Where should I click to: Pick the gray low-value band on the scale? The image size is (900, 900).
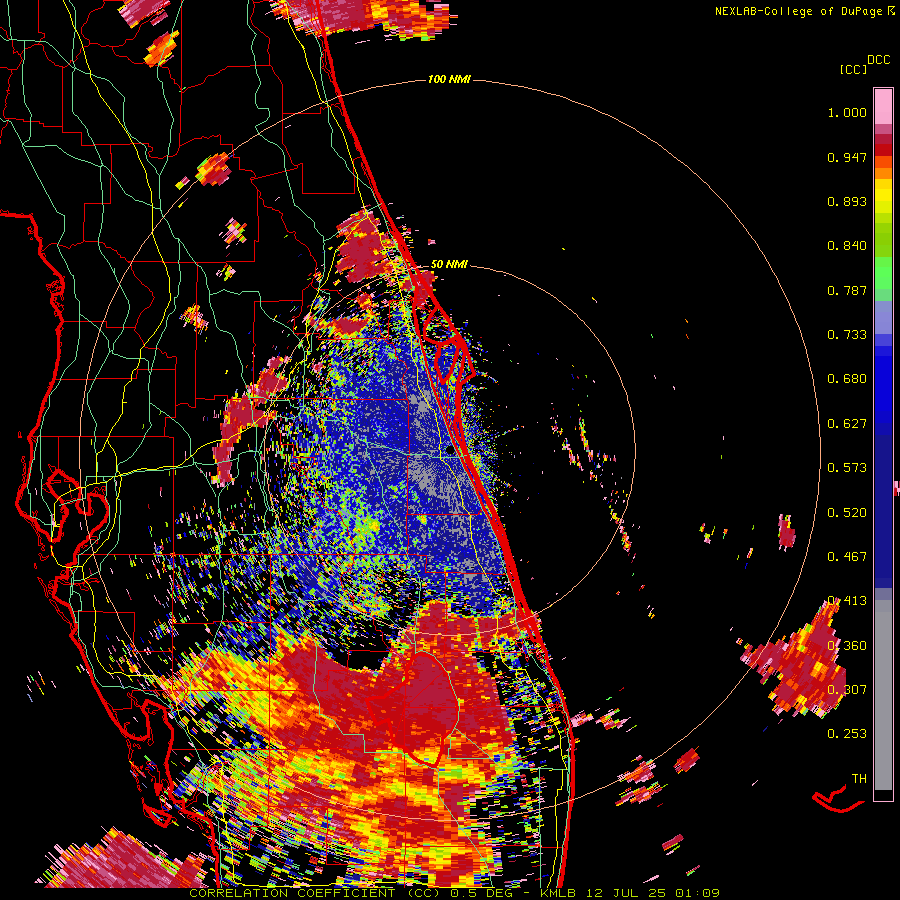pos(883,695)
